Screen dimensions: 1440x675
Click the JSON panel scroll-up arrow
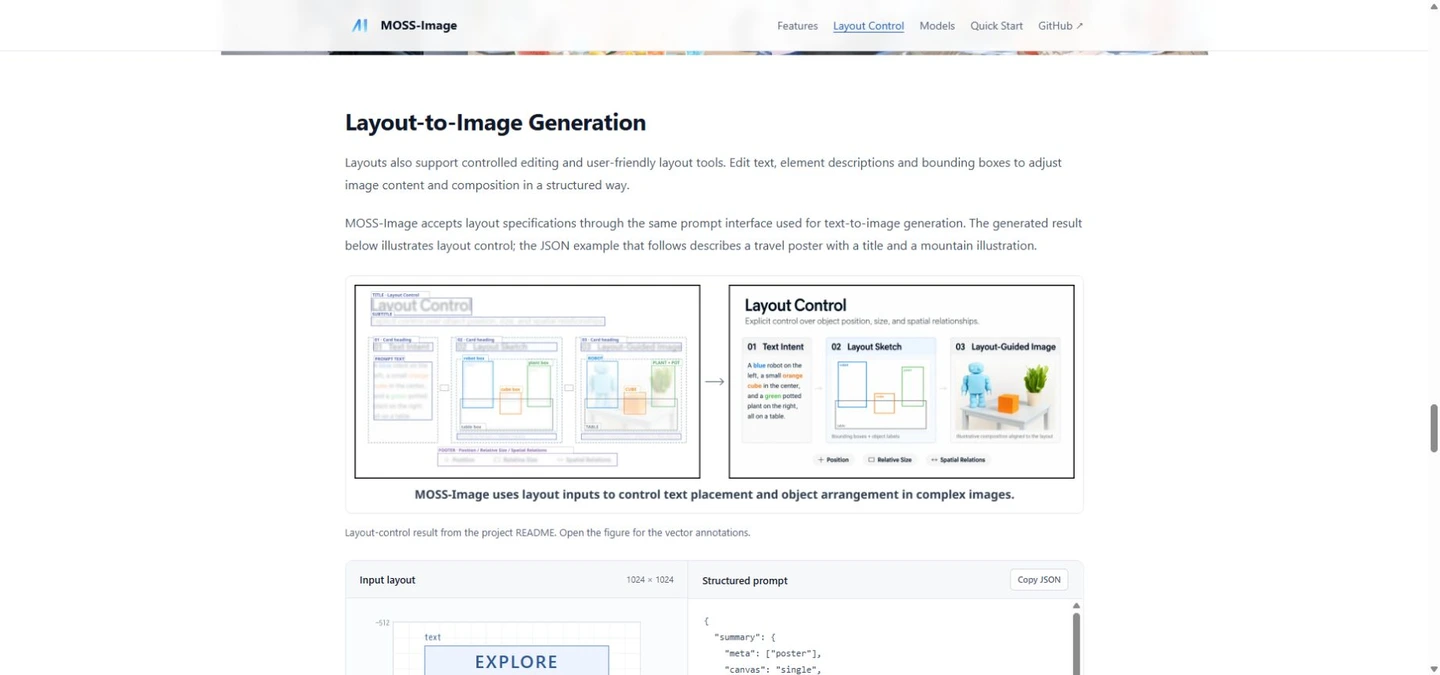tap(1076, 606)
